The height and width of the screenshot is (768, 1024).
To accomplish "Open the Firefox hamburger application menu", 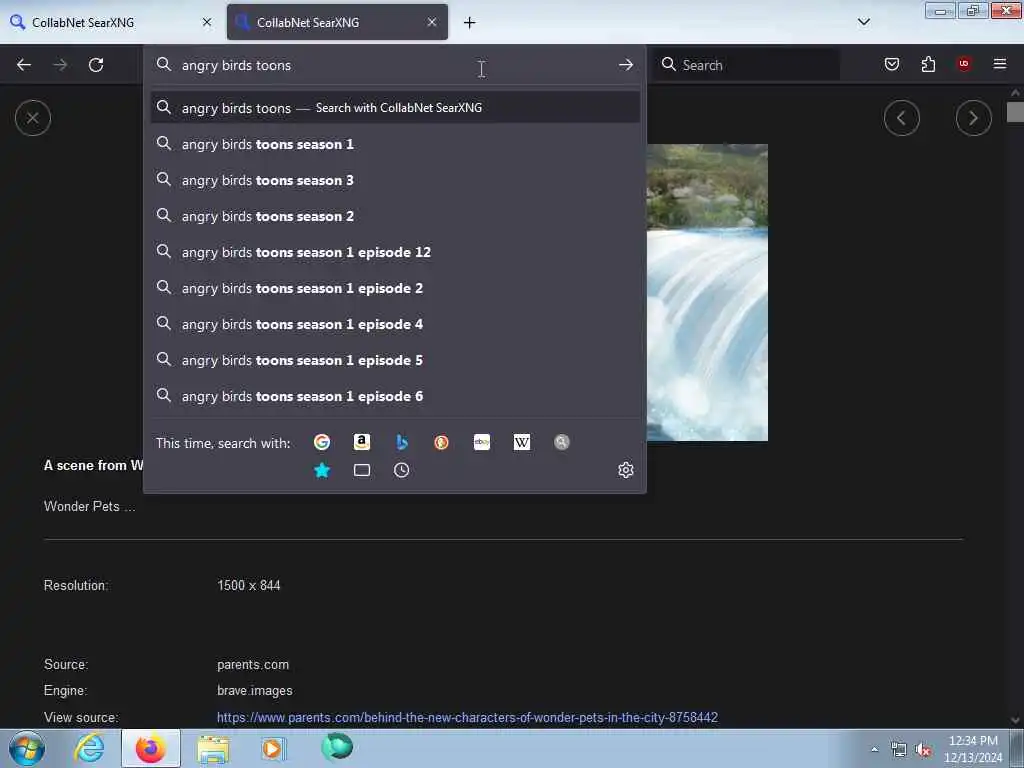I will [1000, 64].
